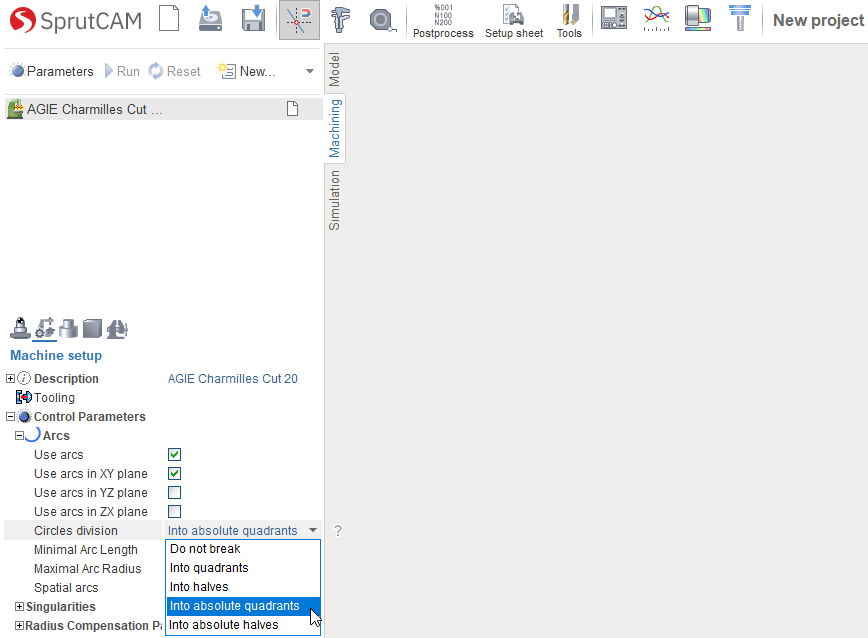Run the operation calculation
The width and height of the screenshot is (868, 638).
click(x=122, y=71)
